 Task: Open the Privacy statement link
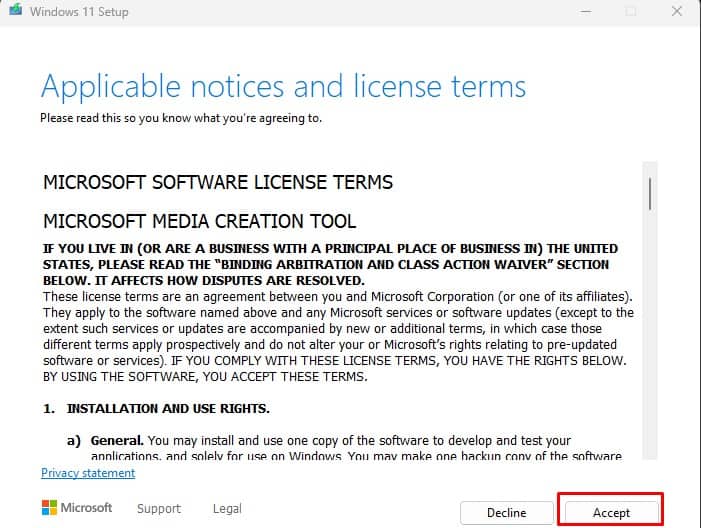click(x=88, y=473)
